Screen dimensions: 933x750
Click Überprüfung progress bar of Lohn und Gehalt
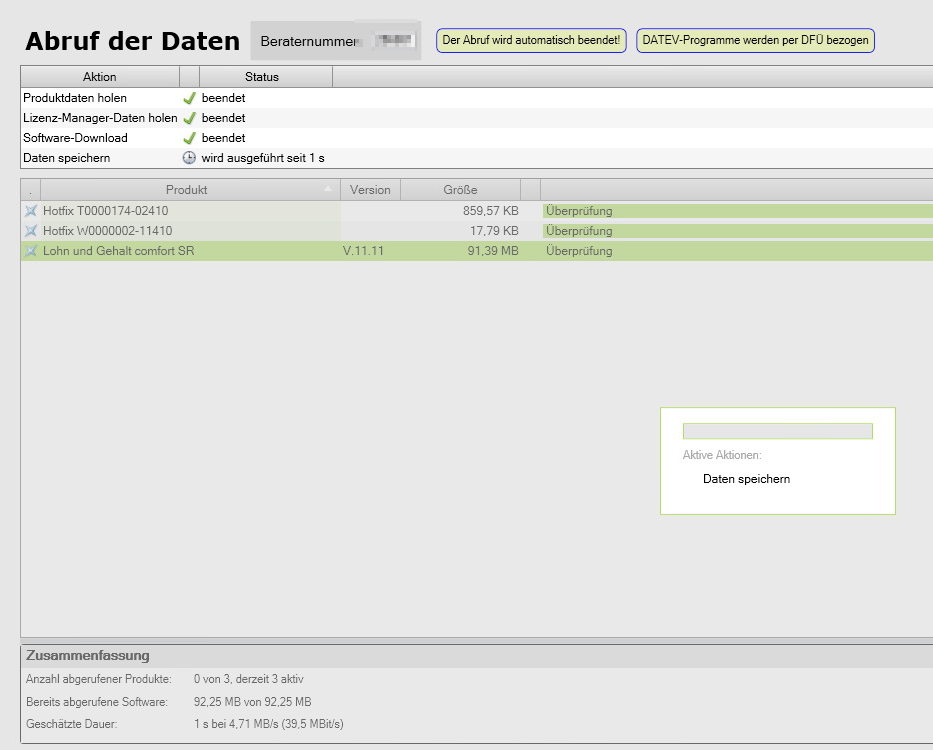click(x=737, y=251)
